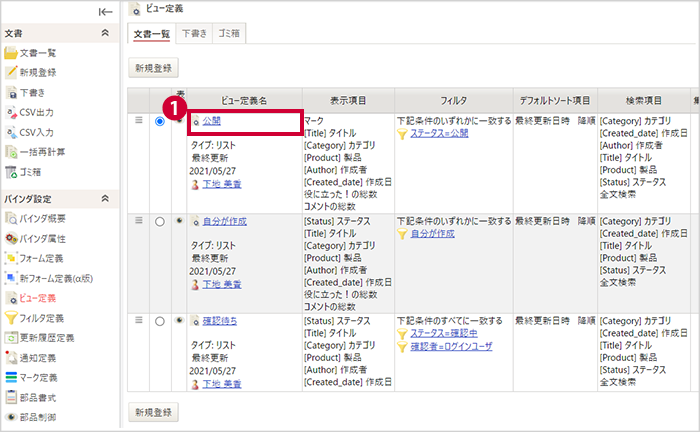Viewport: 700px width, 432px height.
Task: Click the 通知定義 icon
Action: [x=11, y=357]
